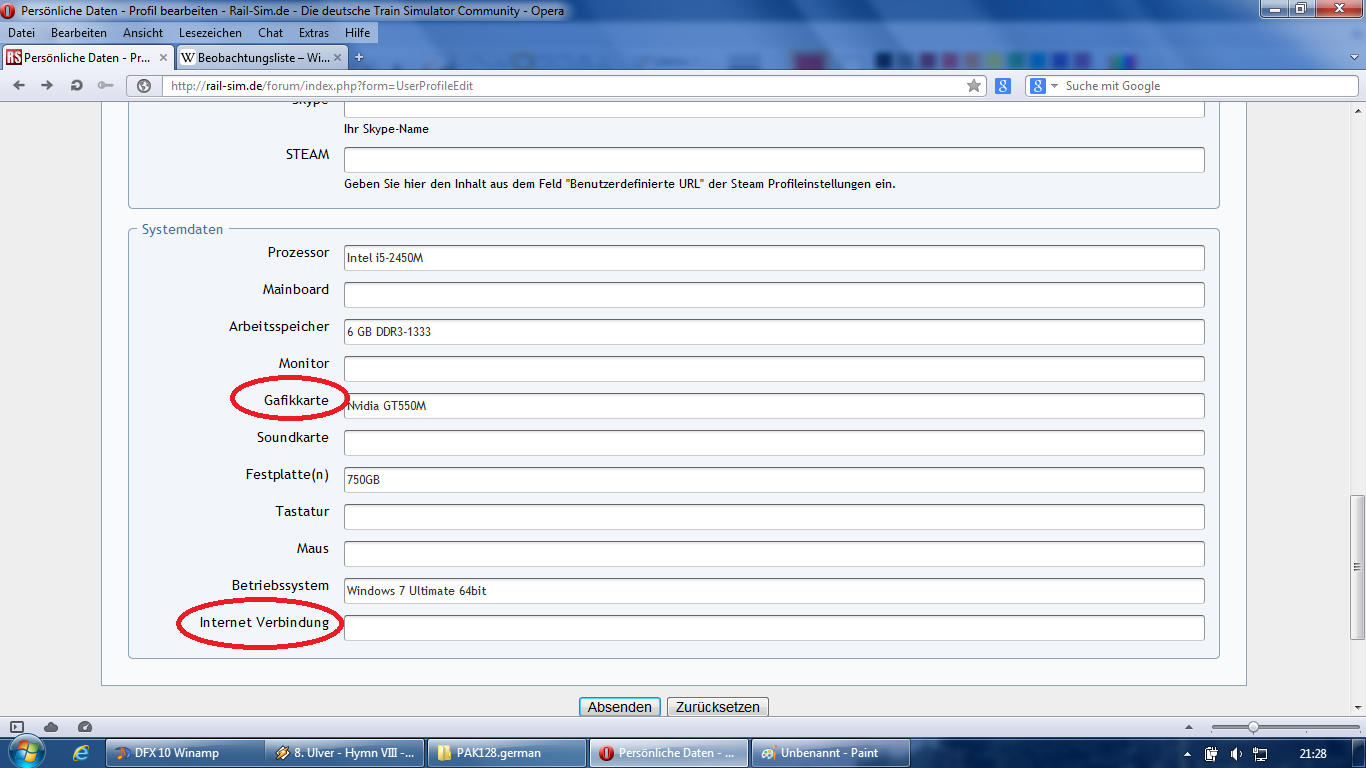Adjust the page zoom slider
This screenshot has width=1366, height=768.
coord(1253,727)
